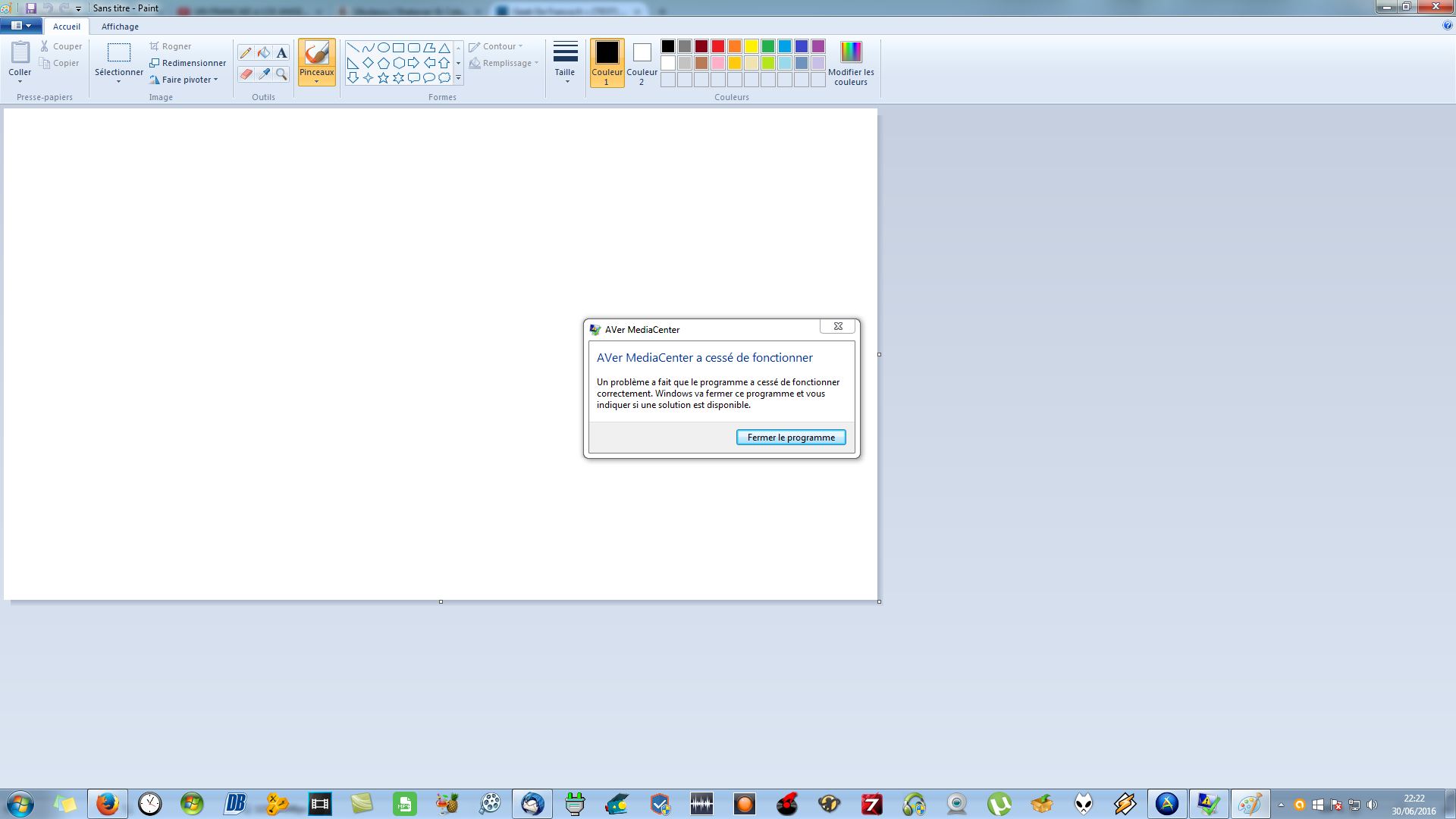This screenshot has width=1456, height=819.
Task: Click Redimensionner in the Image group
Action: 188,63
